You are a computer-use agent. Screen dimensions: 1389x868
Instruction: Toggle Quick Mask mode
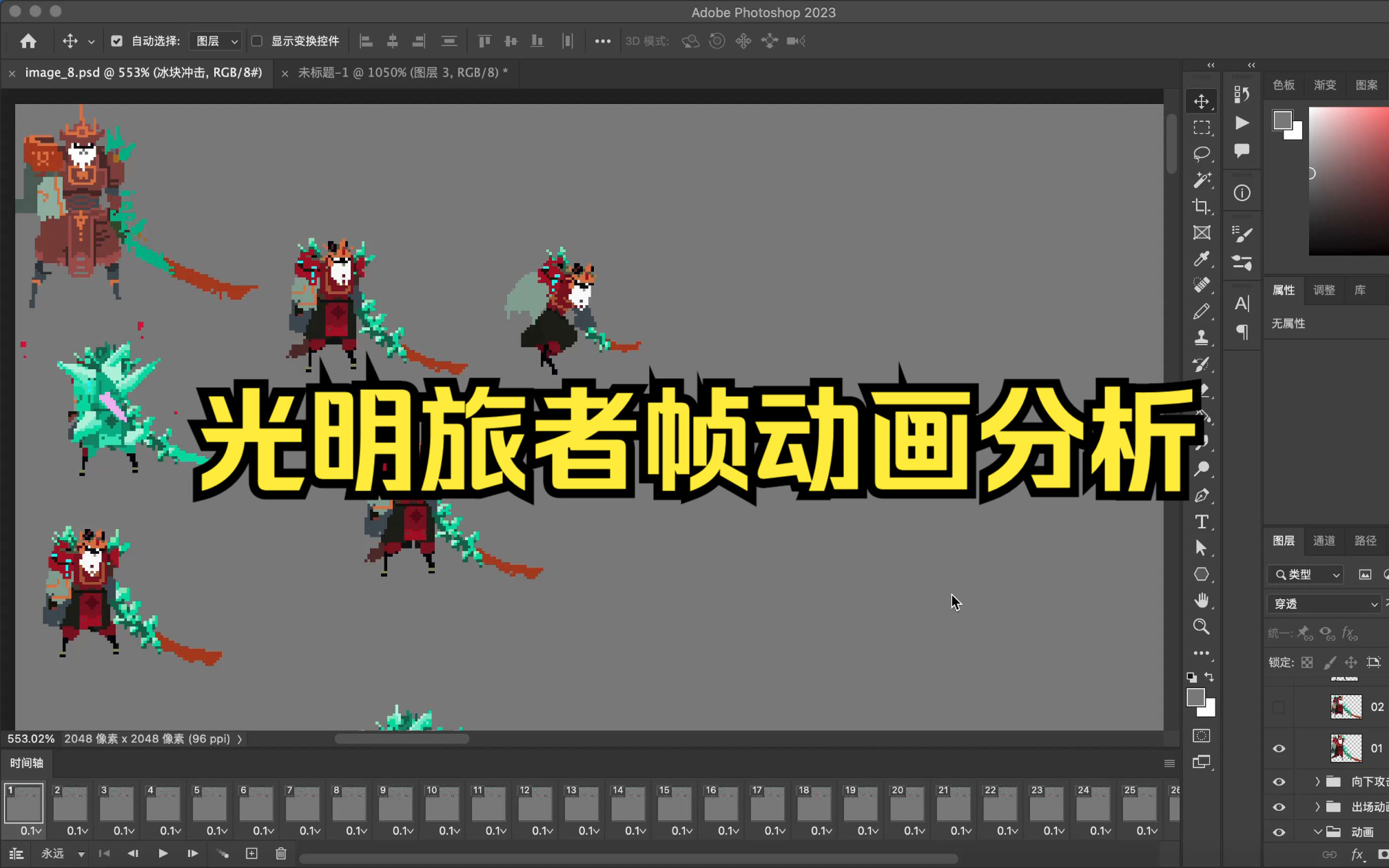(x=1202, y=736)
